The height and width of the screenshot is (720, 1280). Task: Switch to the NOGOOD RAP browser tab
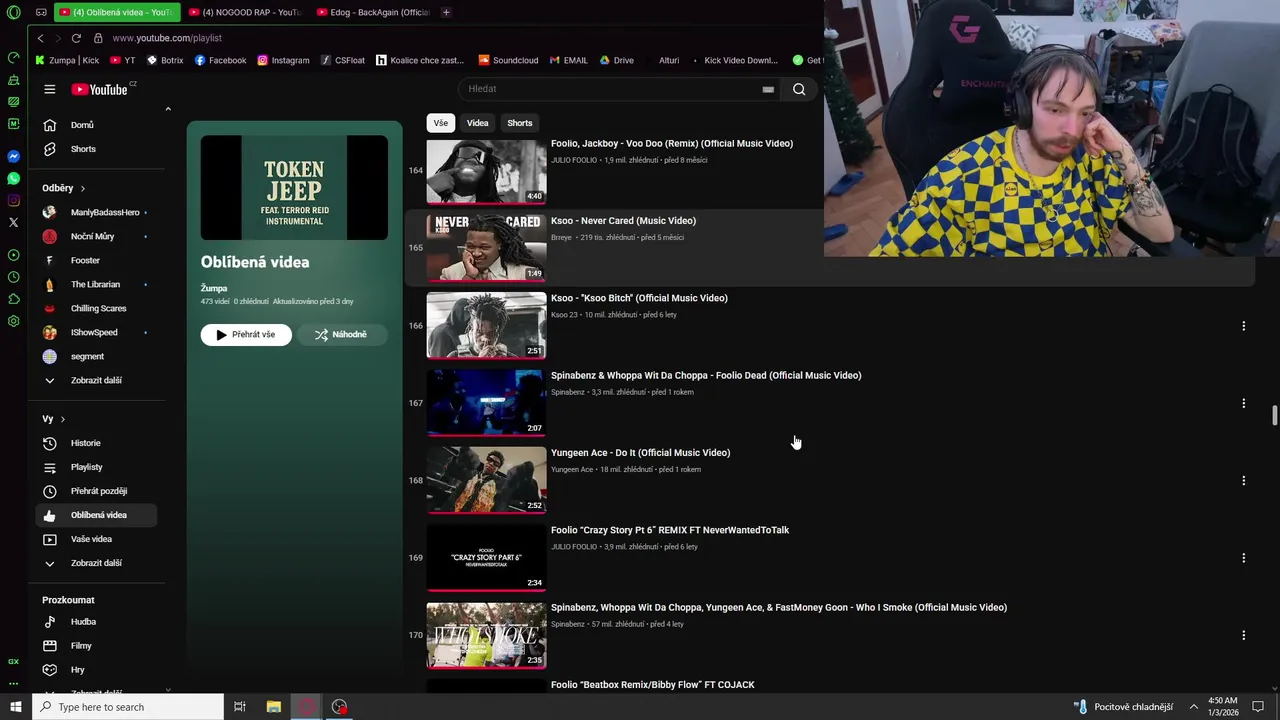[x=245, y=12]
